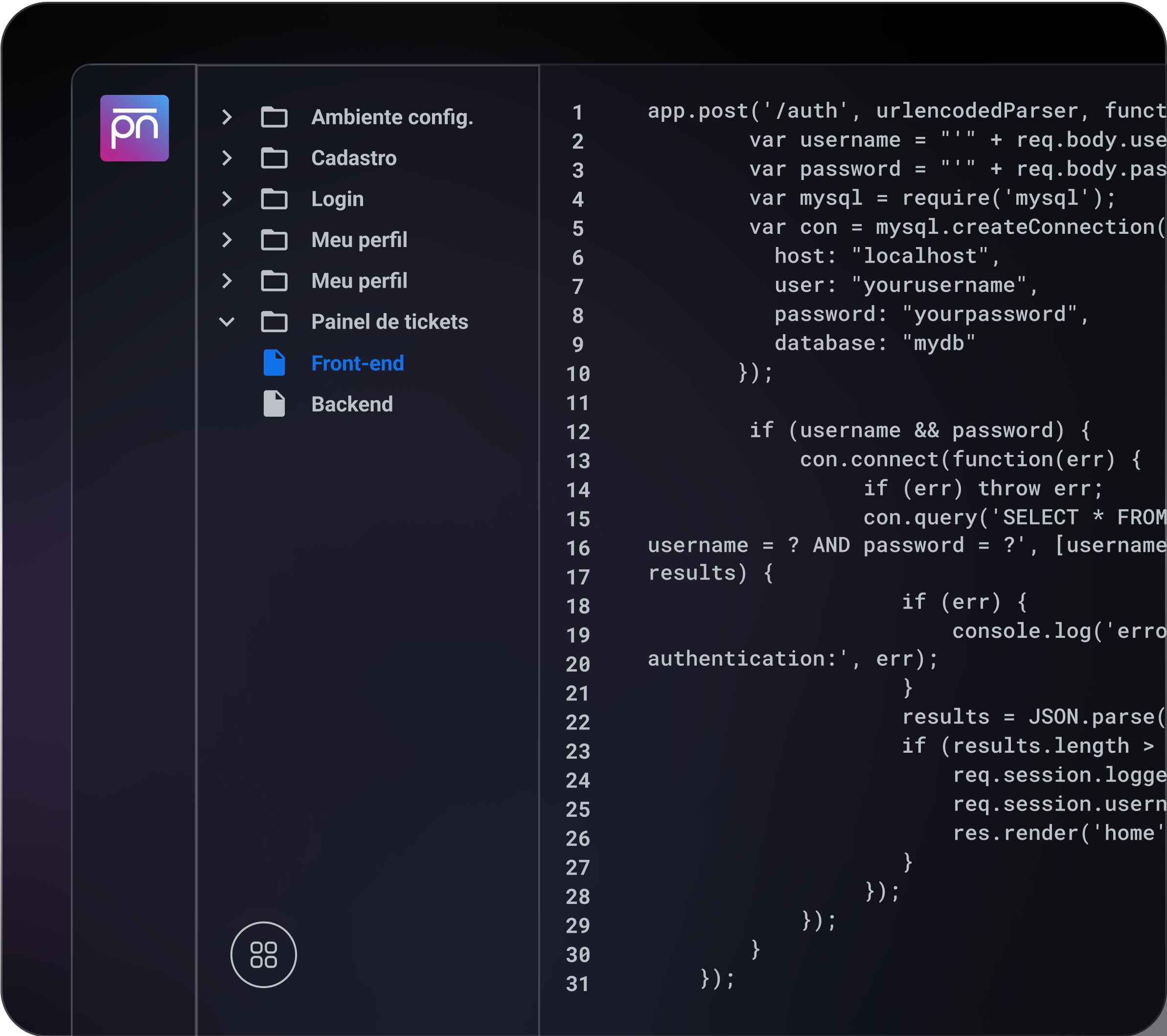The image size is (1167, 1036).
Task: Expand the Cadastro folder chevron
Action: [227, 158]
